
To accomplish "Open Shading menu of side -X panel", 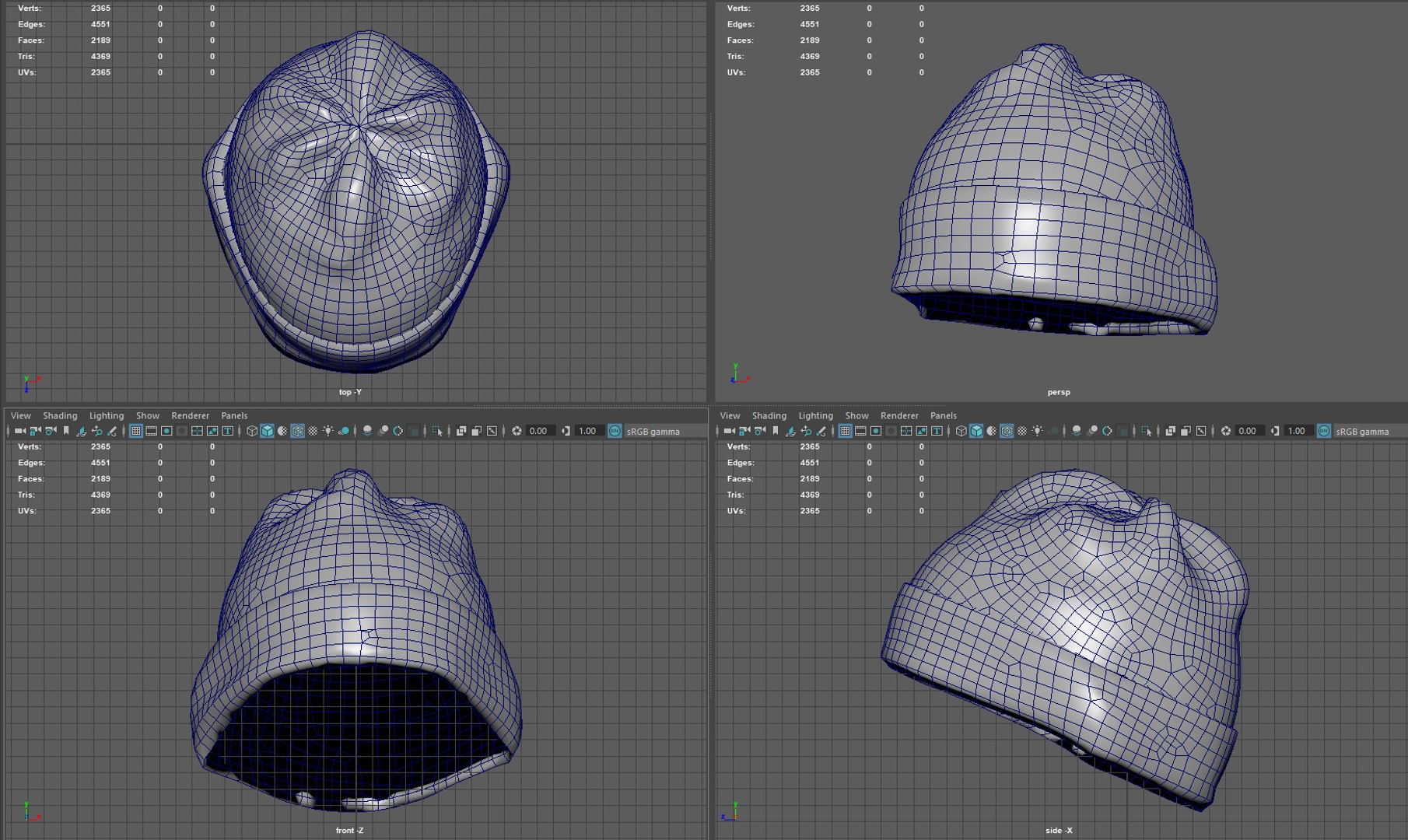I will tap(769, 415).
